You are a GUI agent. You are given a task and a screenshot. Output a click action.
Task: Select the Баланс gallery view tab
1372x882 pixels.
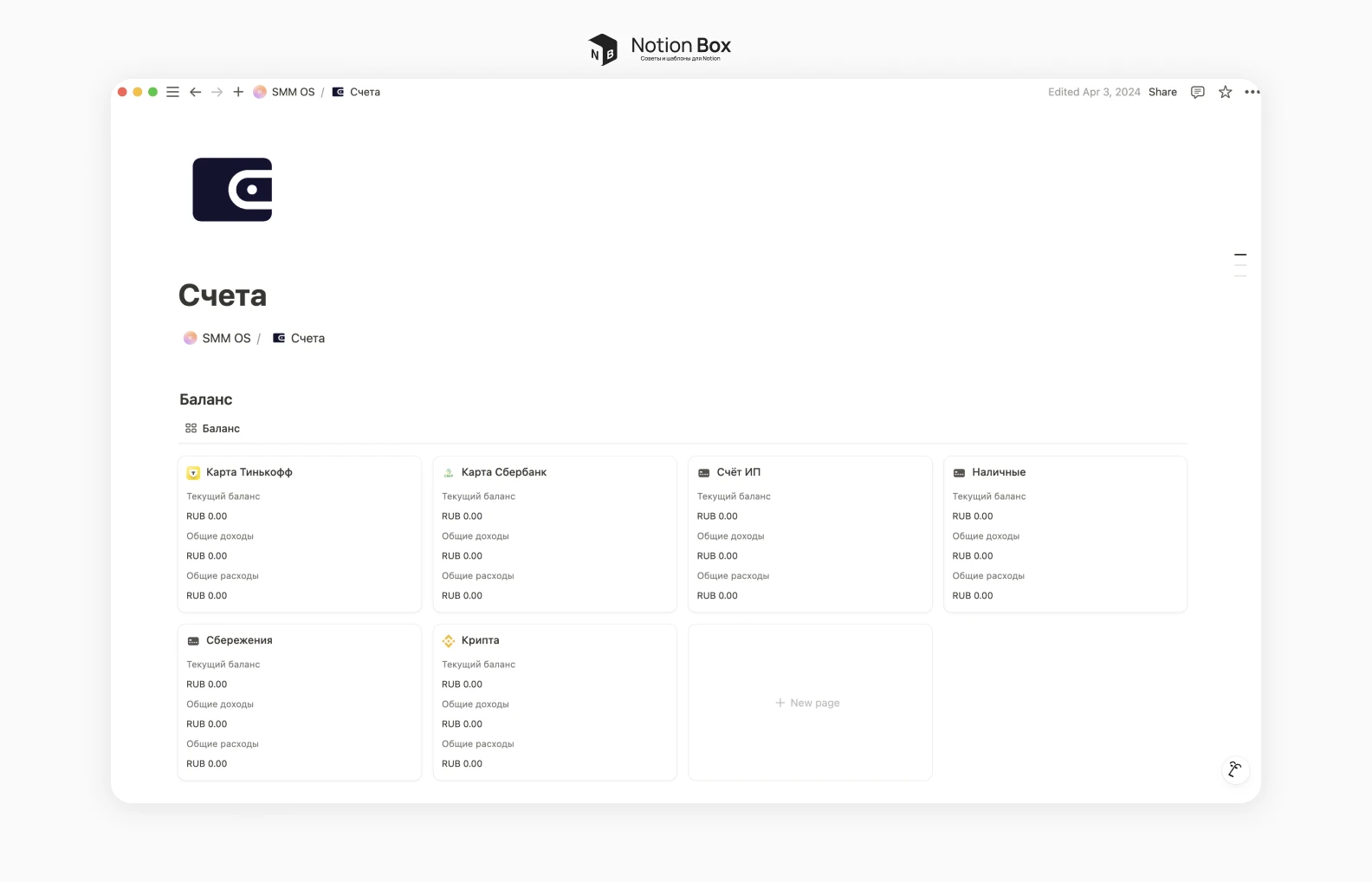tap(212, 428)
